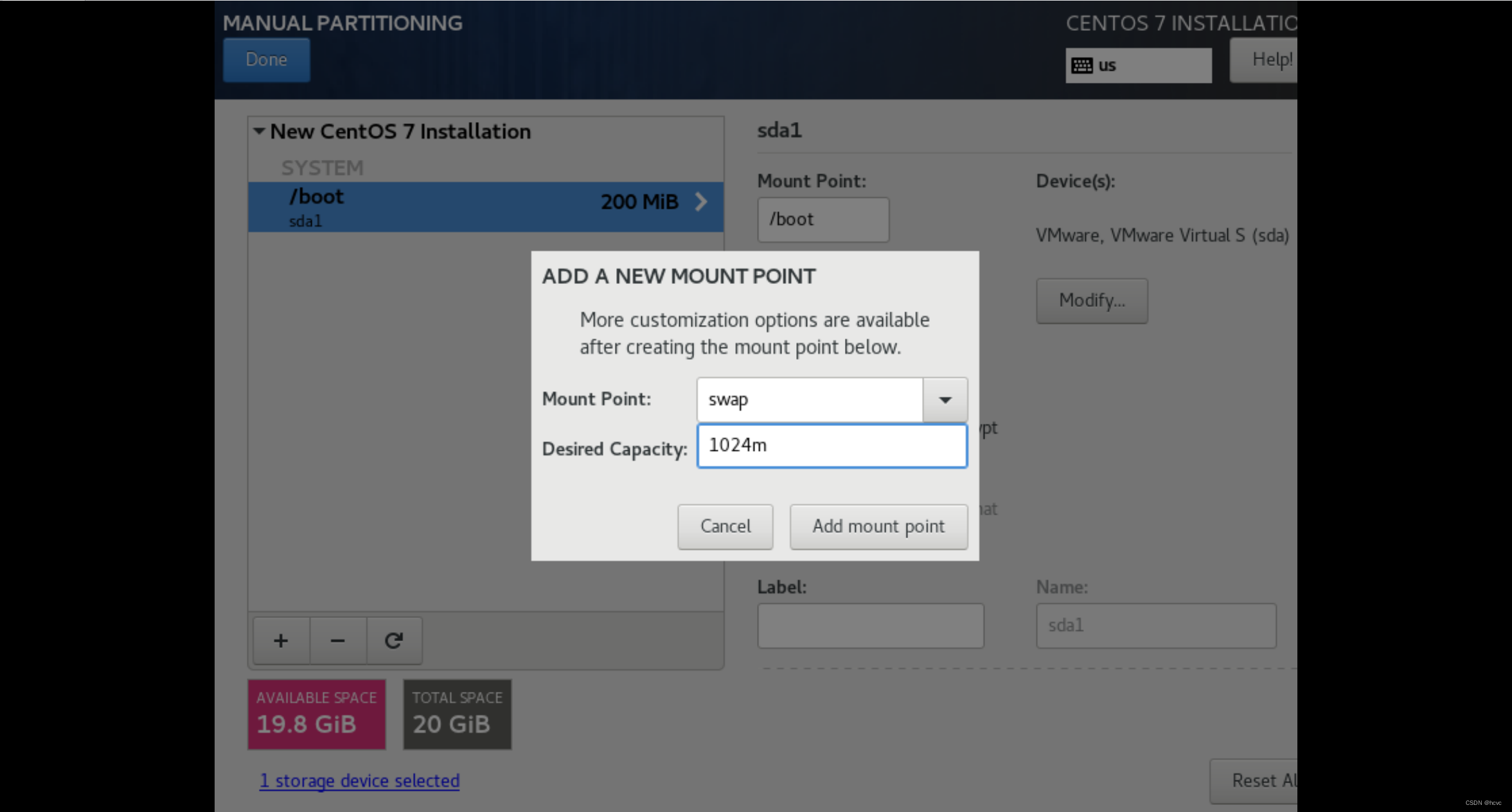The width and height of the screenshot is (1512, 812).
Task: Click the ADD A NEW MOUNT POINT title
Action: click(679, 276)
